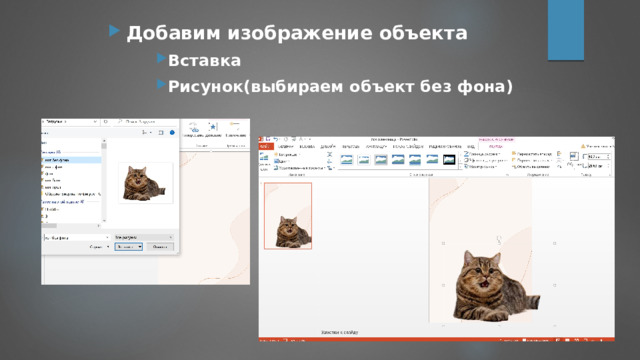Click blue star icon in left ribbon

pyautogui.click(x=213, y=127)
